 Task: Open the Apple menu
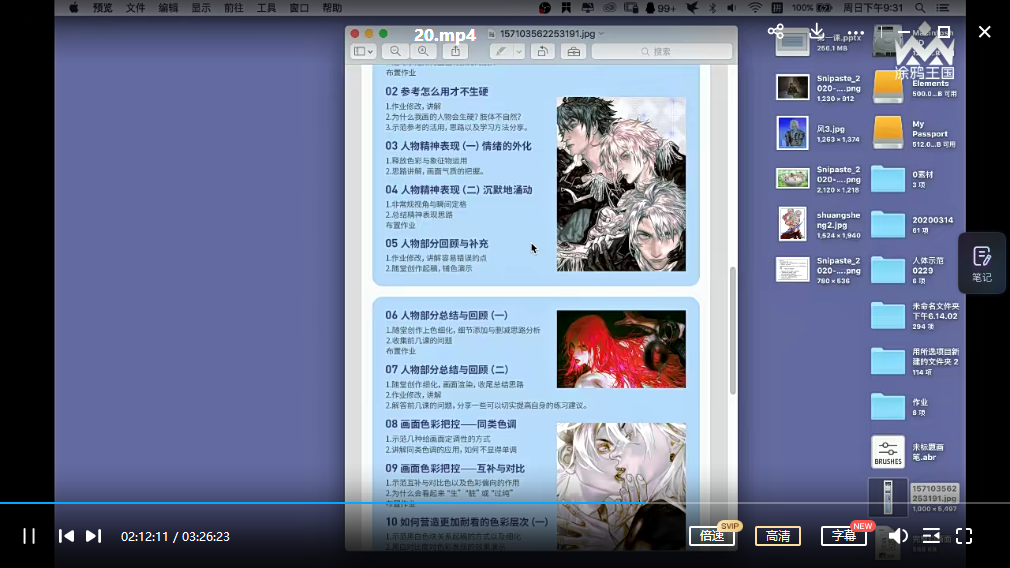pos(73,8)
